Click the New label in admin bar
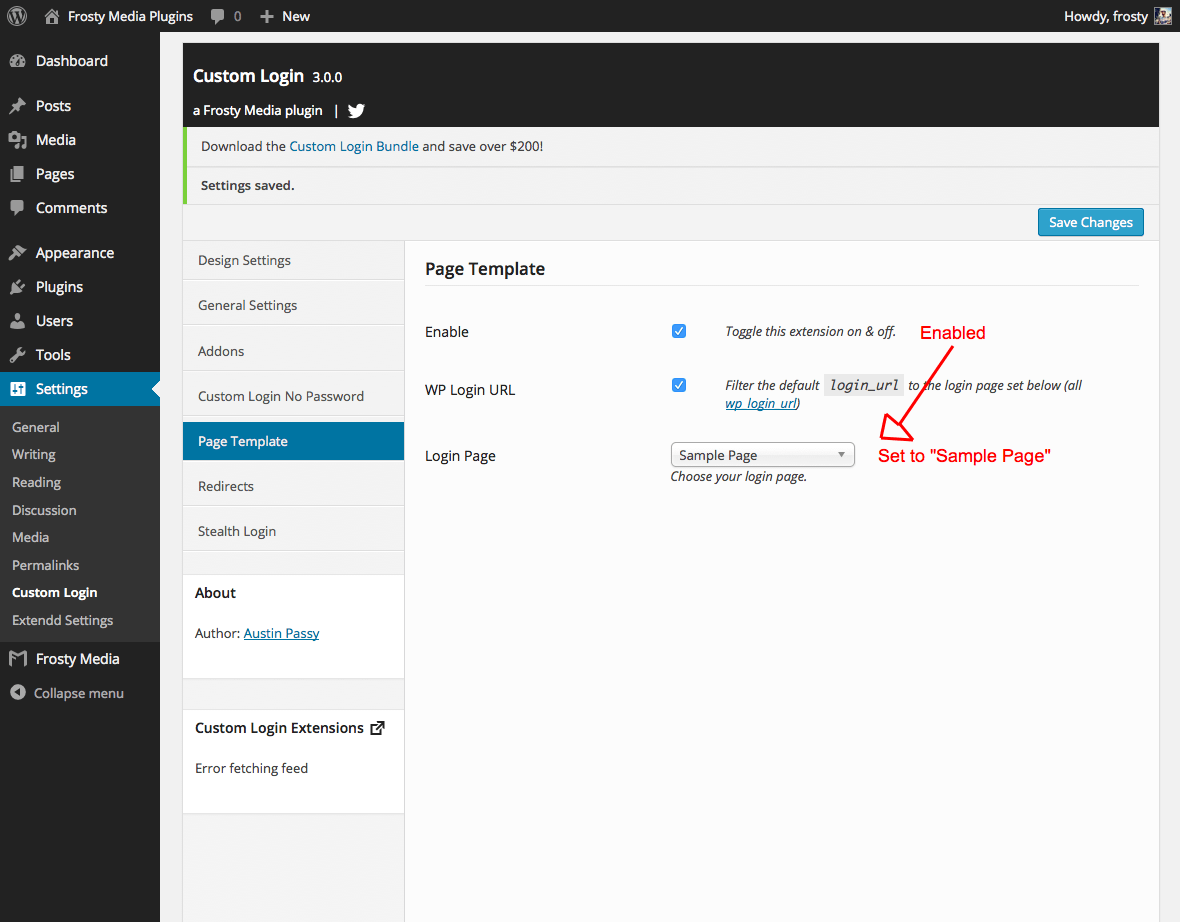Viewport: 1180px width, 922px height. click(x=296, y=17)
